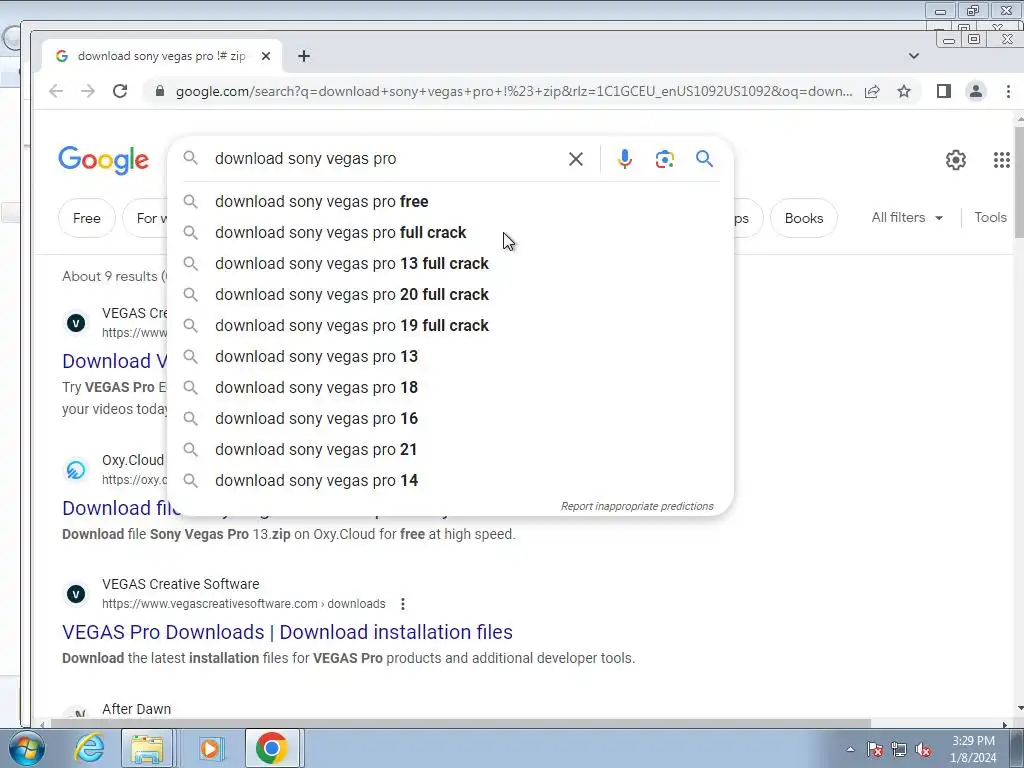The height and width of the screenshot is (768, 1024).
Task: Click the padlock site info icon
Action: (x=160, y=91)
